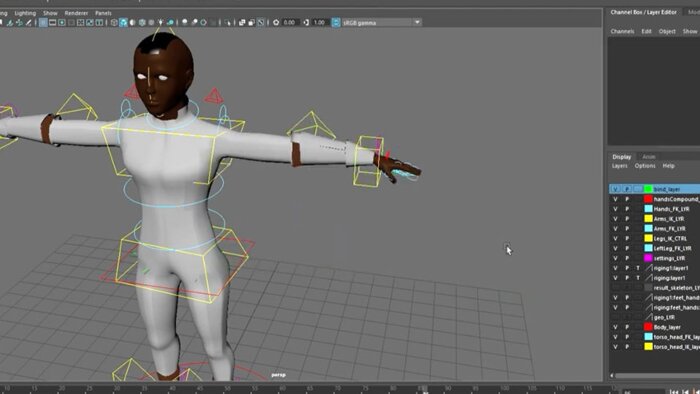
Task: Select the Hands_FK_LYR layer name
Action: pos(671,209)
